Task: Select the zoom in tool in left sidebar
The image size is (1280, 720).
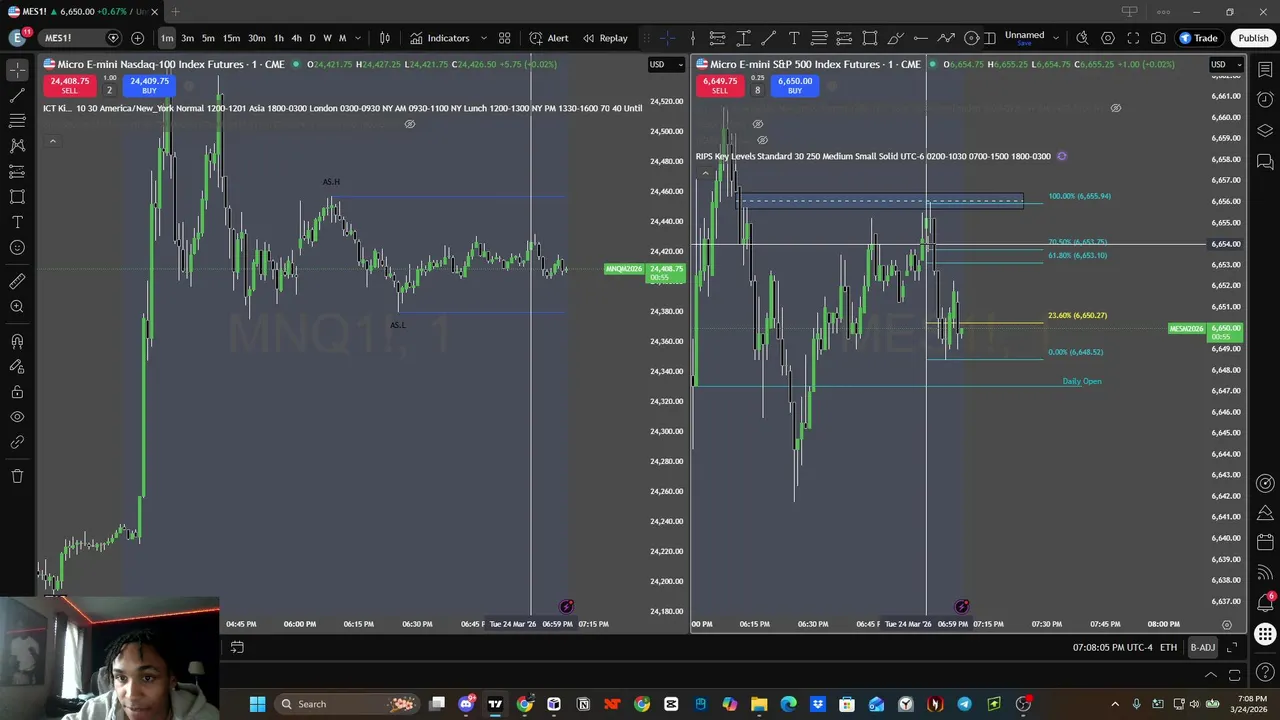Action: tap(17, 307)
